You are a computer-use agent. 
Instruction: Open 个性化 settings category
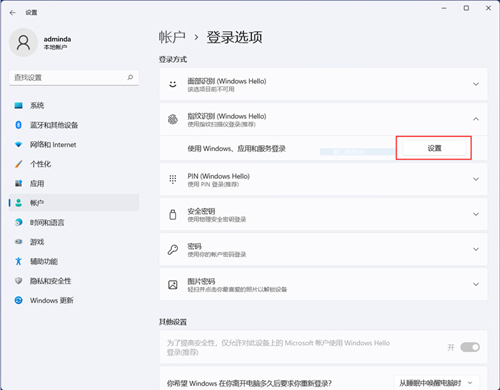[x=74, y=164]
